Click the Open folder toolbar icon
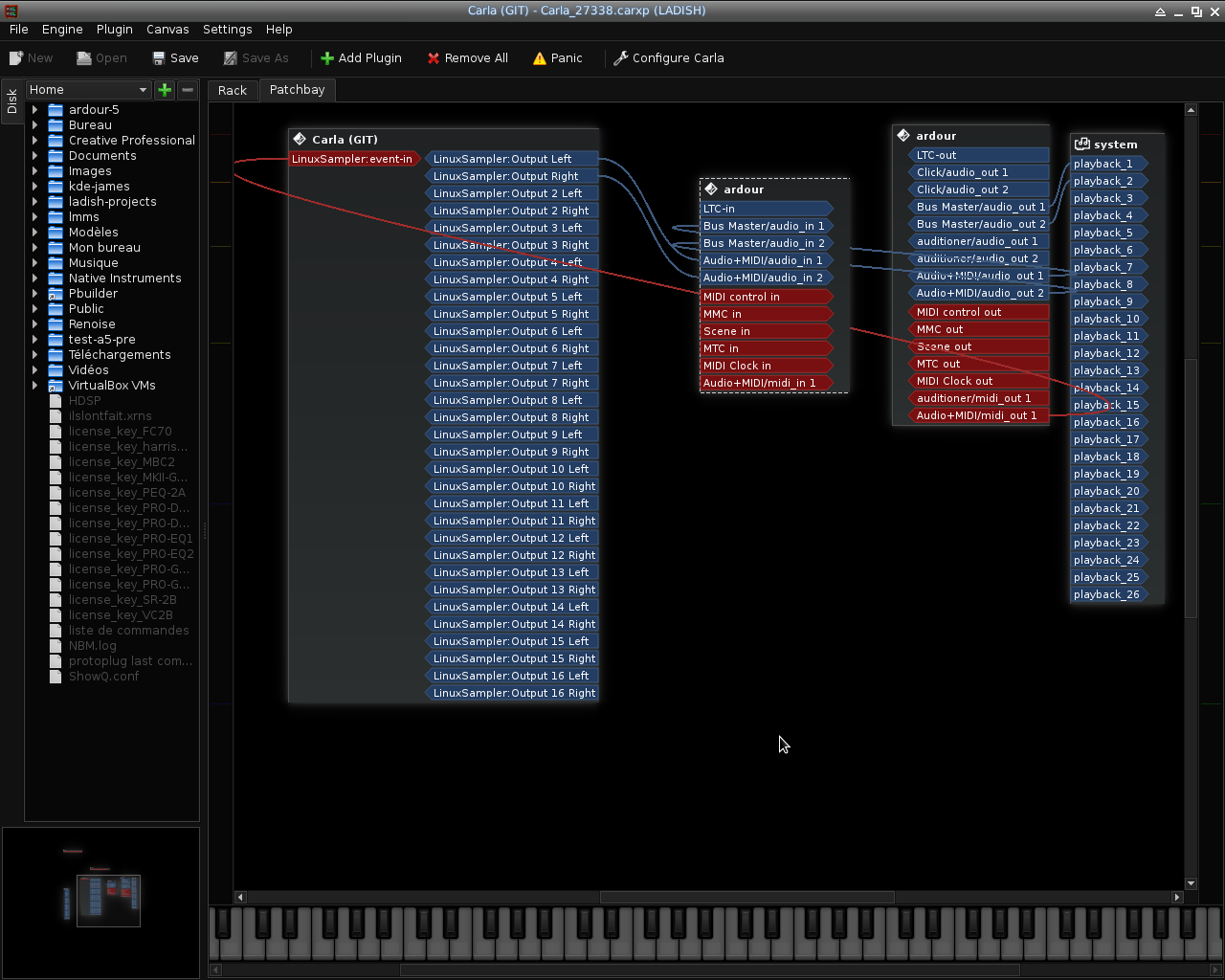This screenshot has height=980, width=1225. point(84,58)
